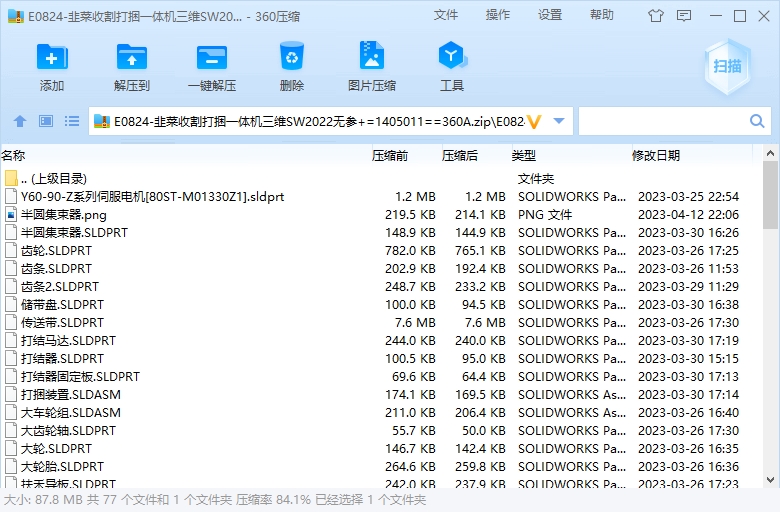Viewport: 780px width, 512px height.
Task: Go up one directory with the up arrow
Action: (20, 121)
